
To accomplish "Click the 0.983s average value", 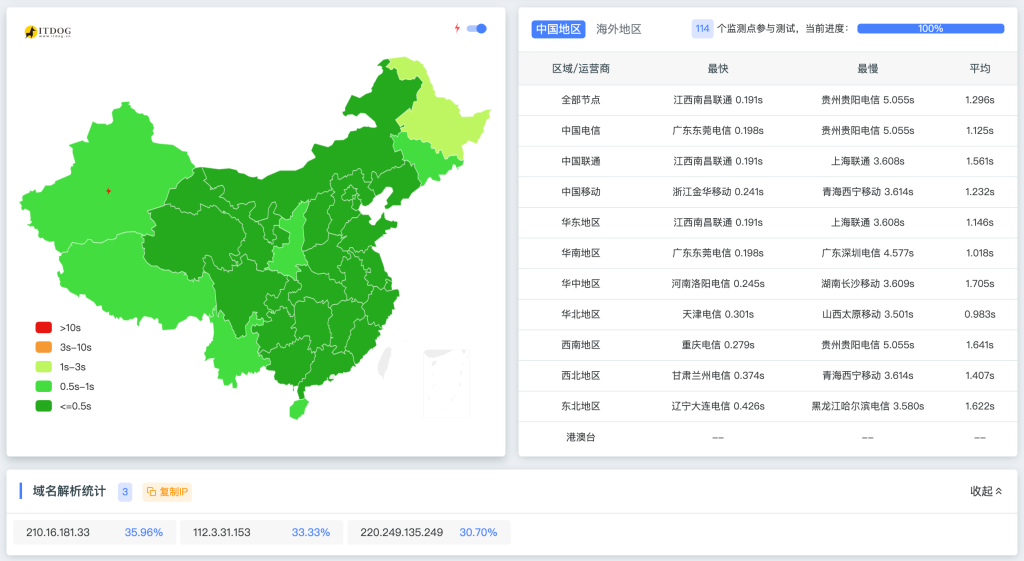I will point(980,315).
